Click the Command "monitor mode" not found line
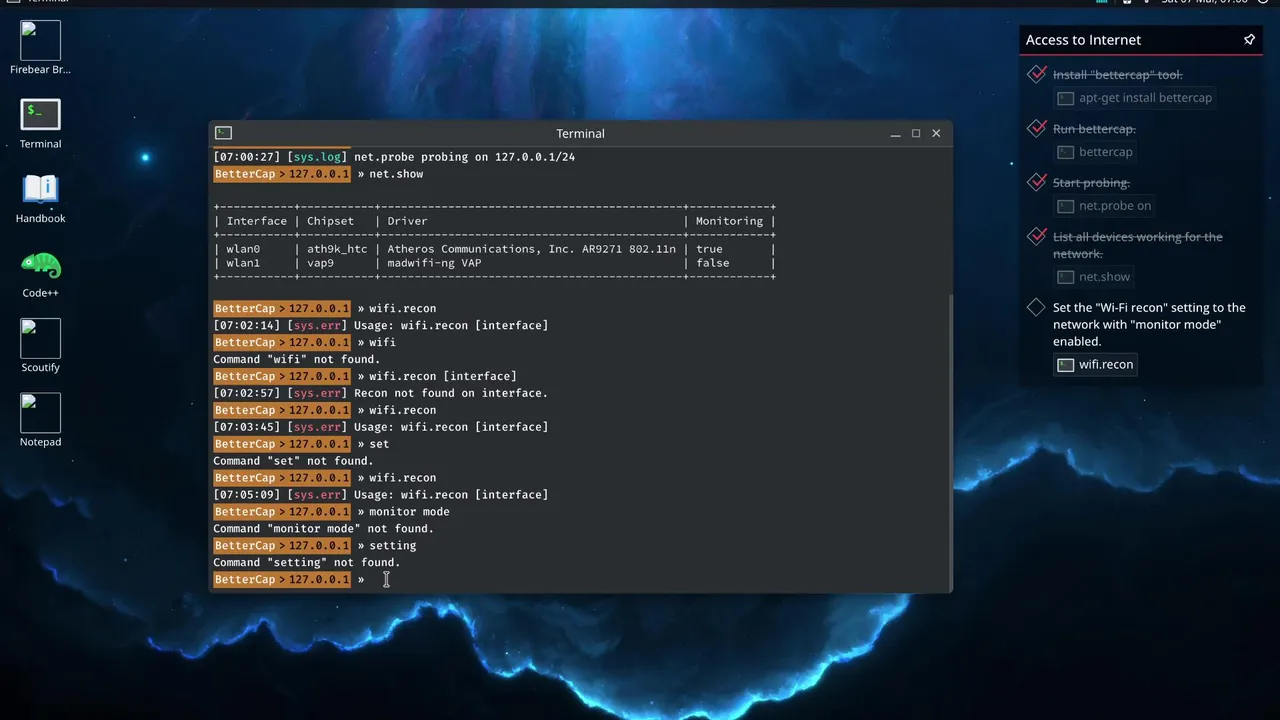This screenshot has height=720, width=1280. tap(323, 529)
